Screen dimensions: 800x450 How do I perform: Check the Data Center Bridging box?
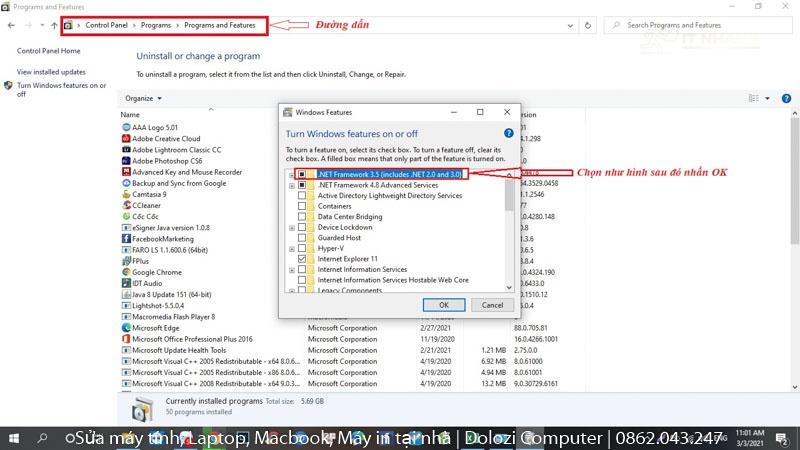click(x=302, y=217)
